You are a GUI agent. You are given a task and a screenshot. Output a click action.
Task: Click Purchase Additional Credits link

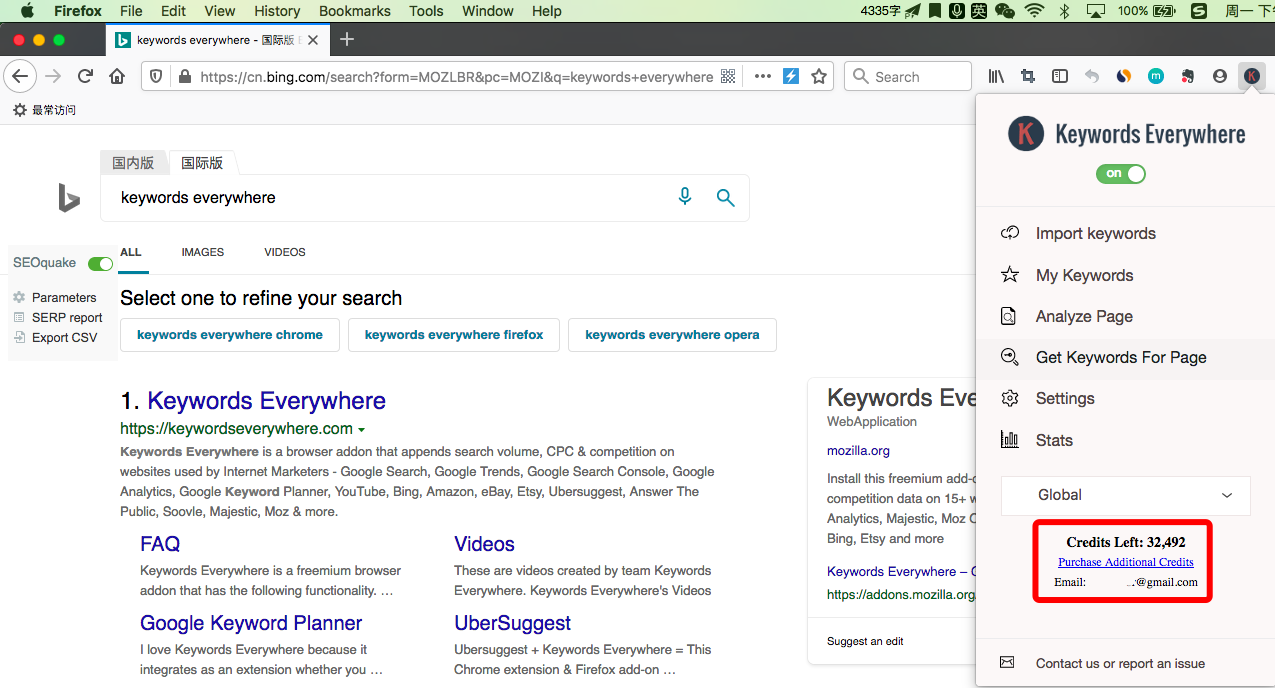1125,562
